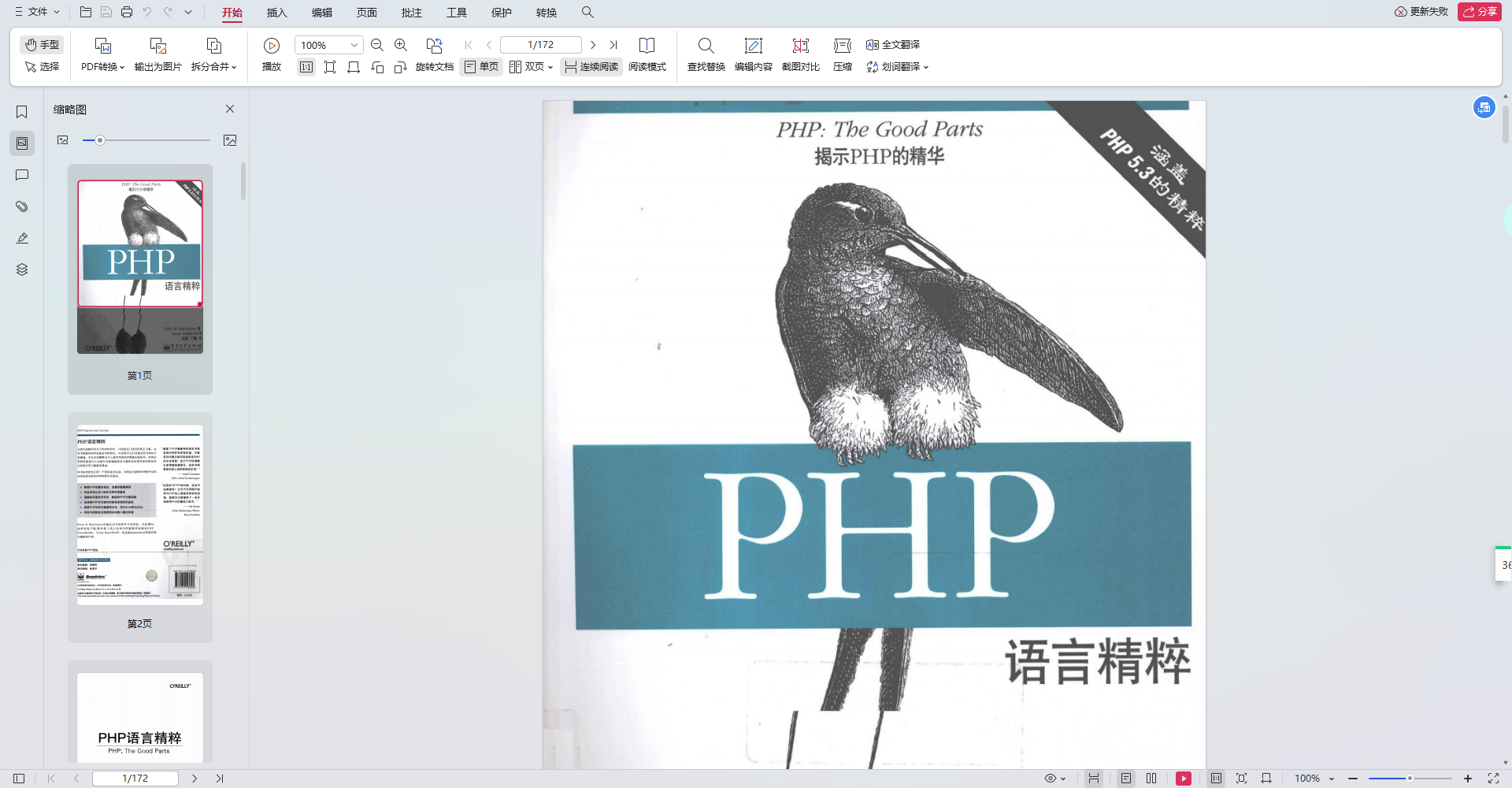The image size is (1512, 788).
Task: Click the 旋转文档 rotate document icon
Action: [434, 46]
